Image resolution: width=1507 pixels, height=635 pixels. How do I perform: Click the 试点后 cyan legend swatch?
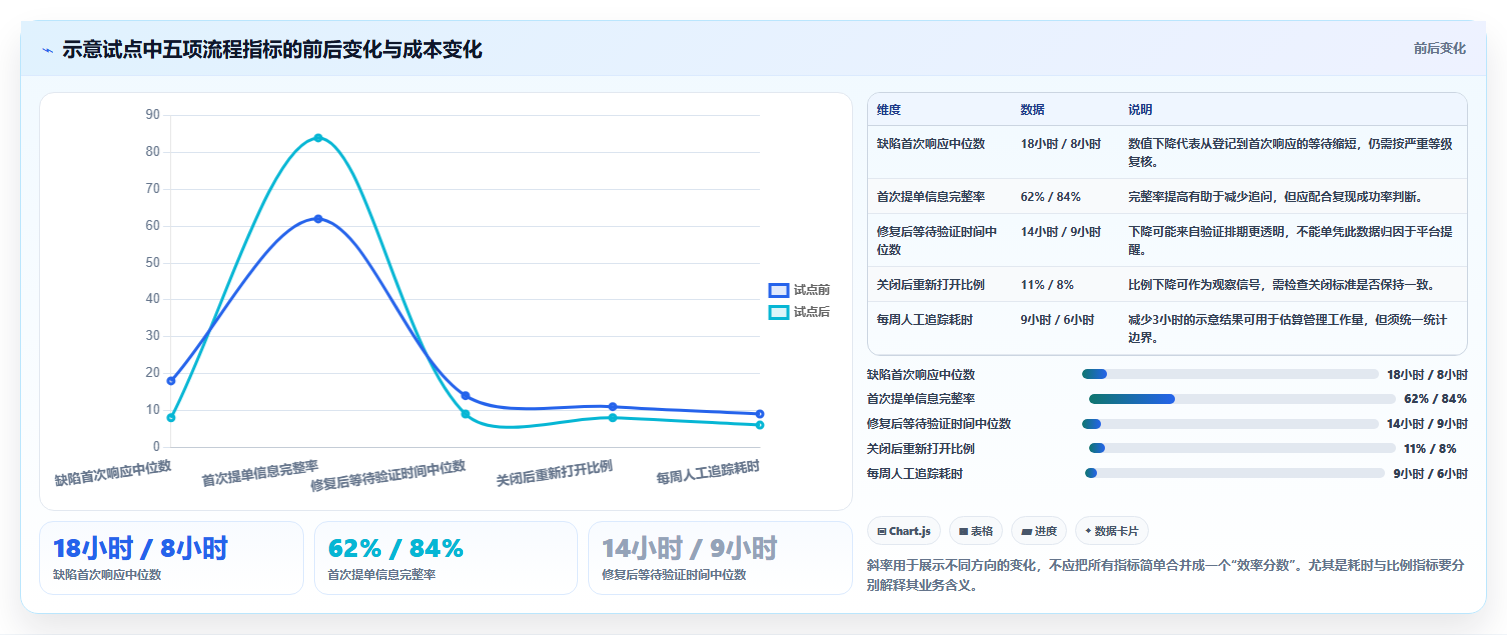tap(778, 312)
